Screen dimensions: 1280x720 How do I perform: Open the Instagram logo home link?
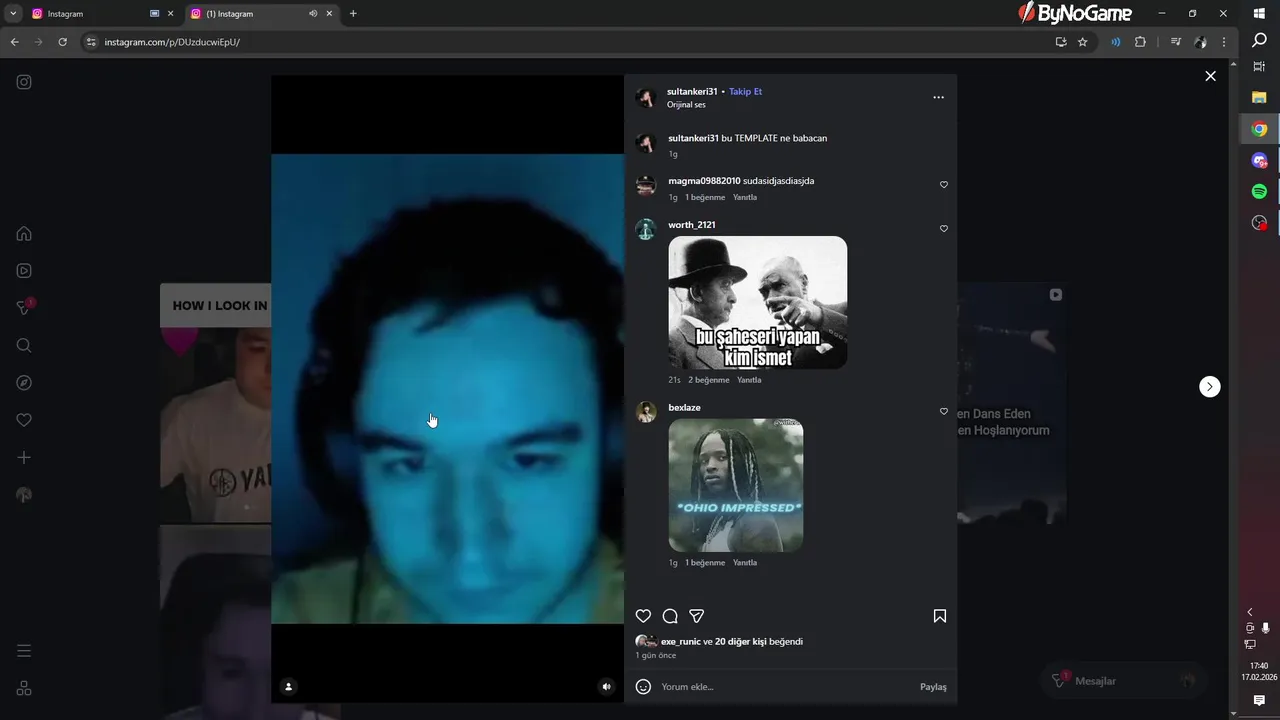click(24, 82)
